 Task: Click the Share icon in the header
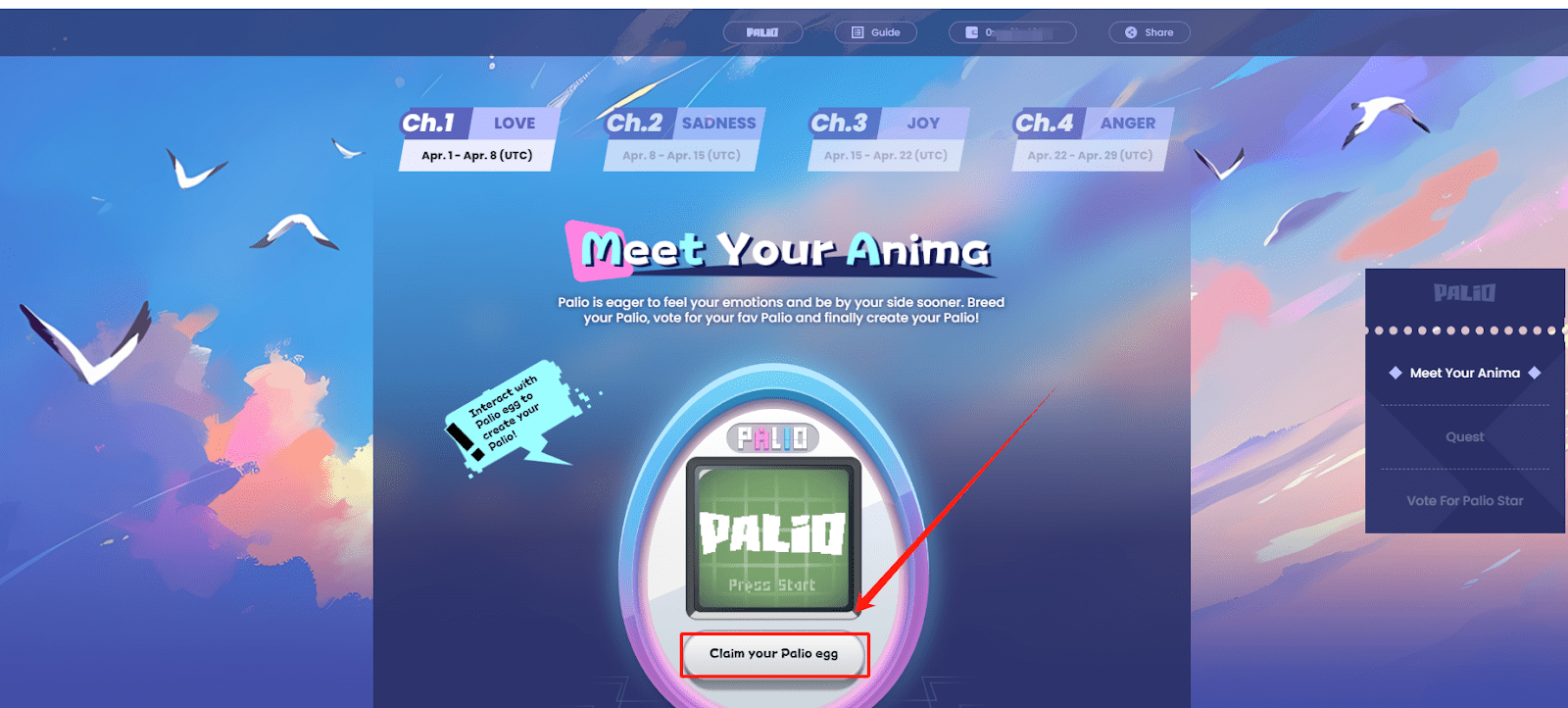pyautogui.click(x=1131, y=32)
